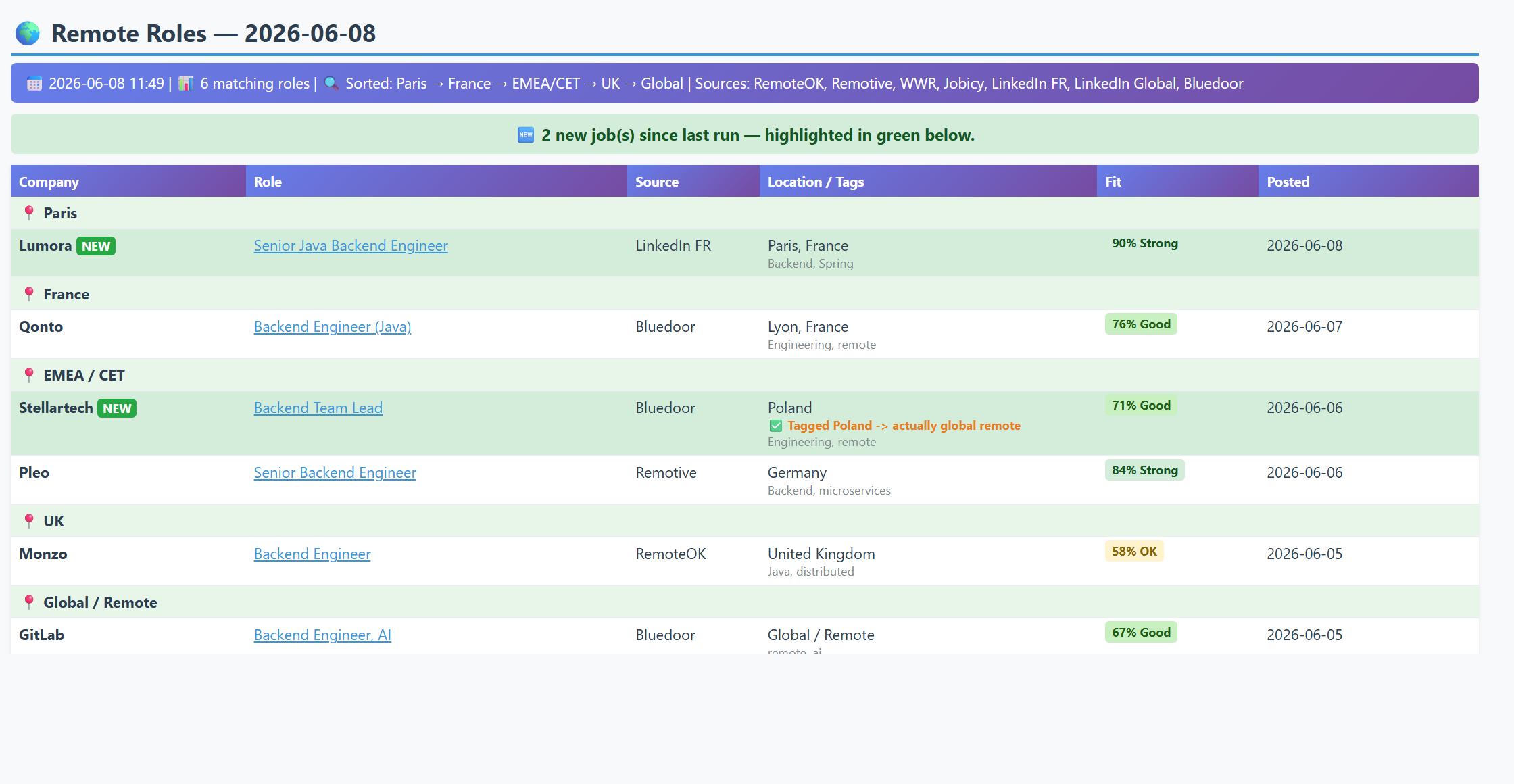The height and width of the screenshot is (784, 1514).
Task: Click the Java, distributed tags text
Action: point(811,572)
